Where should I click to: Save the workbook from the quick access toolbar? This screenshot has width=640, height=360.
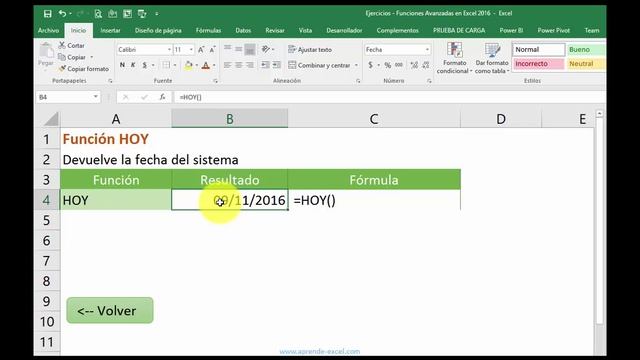point(47,14)
